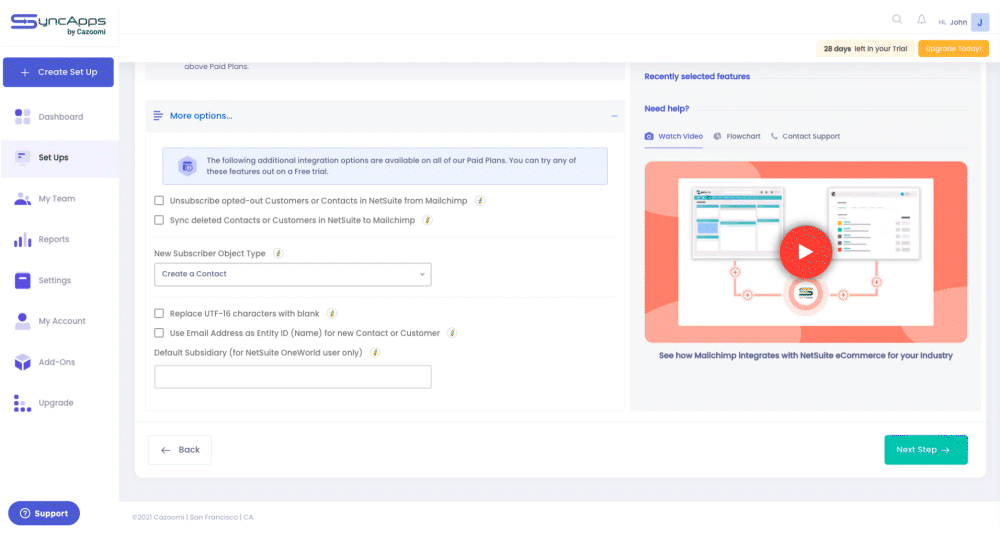Screen dimensions: 1000x542
Task: Click the paid plans notice icon
Action: pos(188,166)
